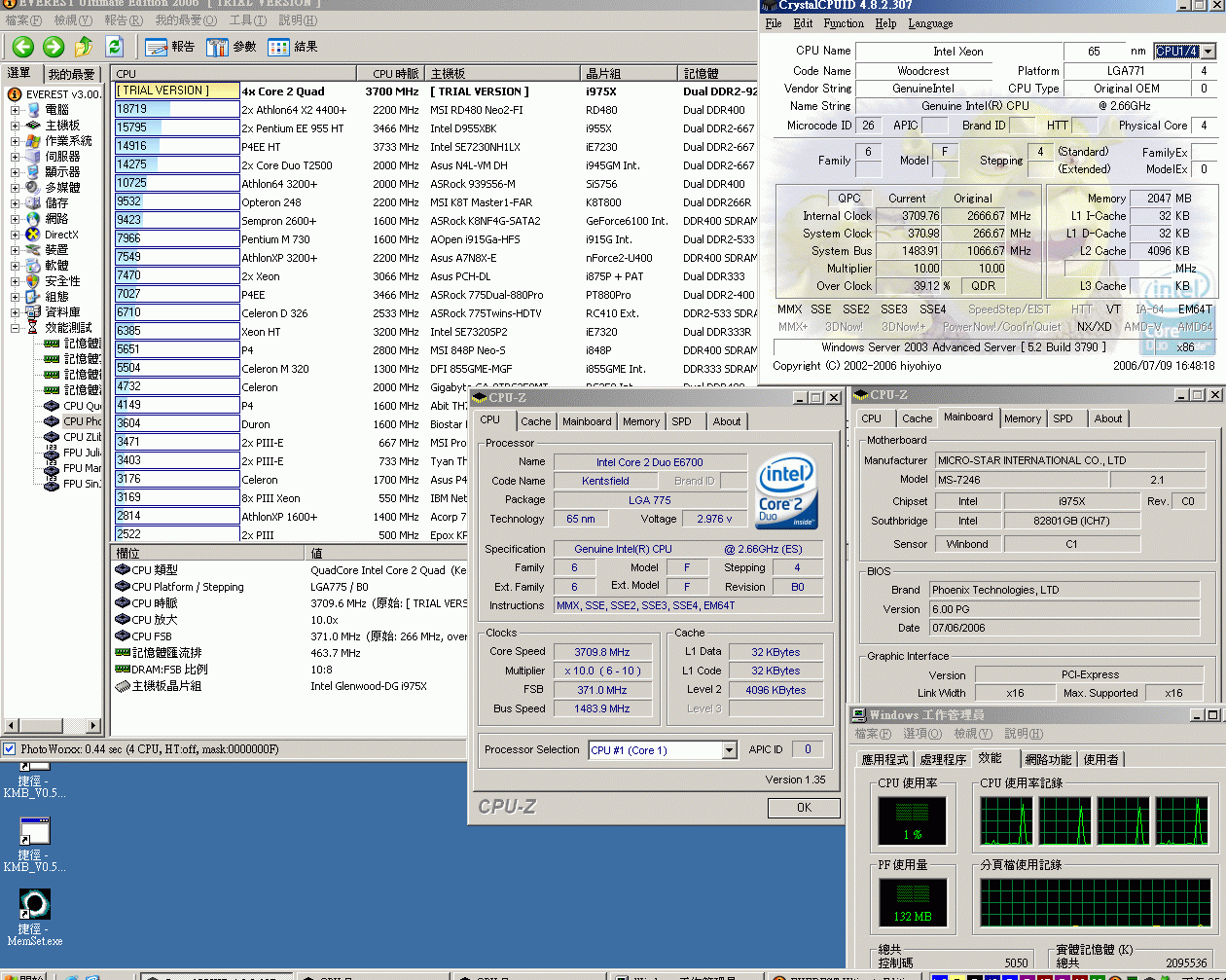Click OK in the CPU-Z window
The width and height of the screenshot is (1226, 980).
[804, 808]
